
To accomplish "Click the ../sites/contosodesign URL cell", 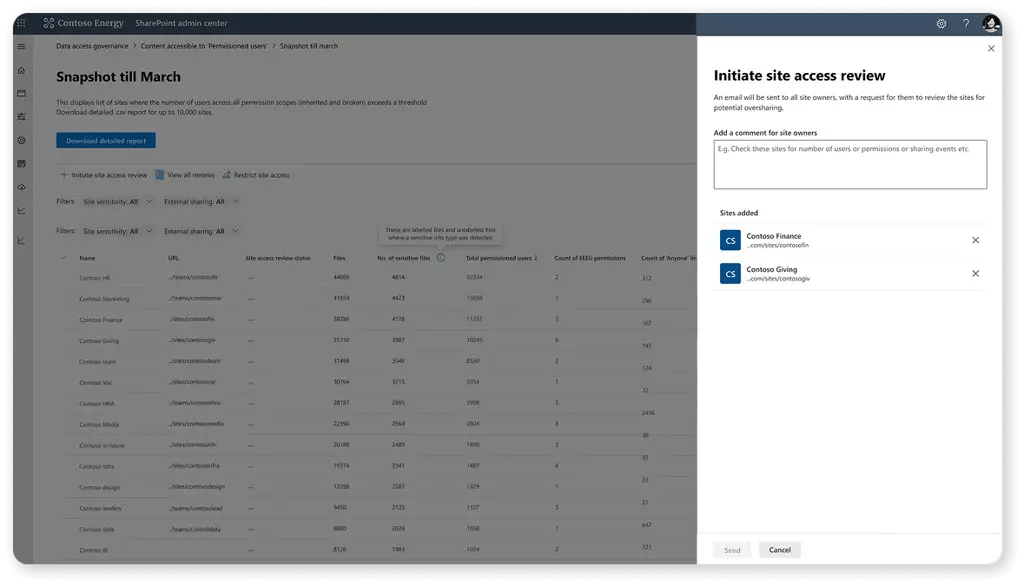I will (196, 487).
